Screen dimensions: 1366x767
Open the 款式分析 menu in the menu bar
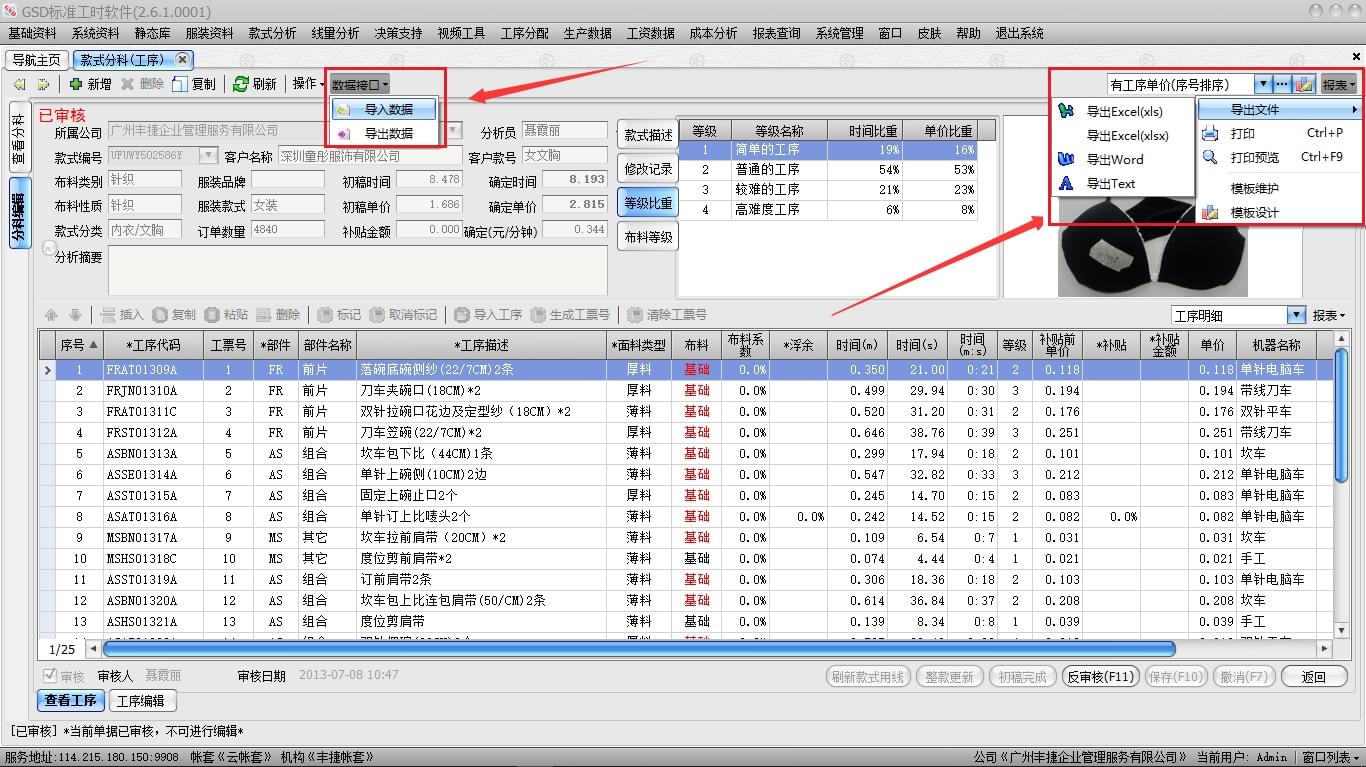272,33
